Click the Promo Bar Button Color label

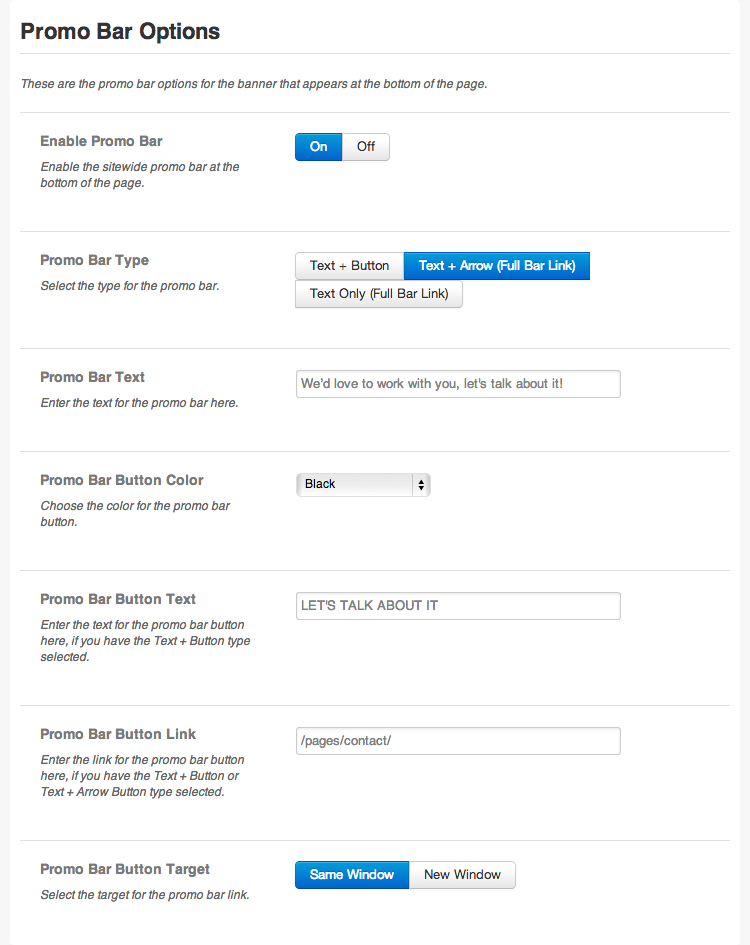[121, 480]
